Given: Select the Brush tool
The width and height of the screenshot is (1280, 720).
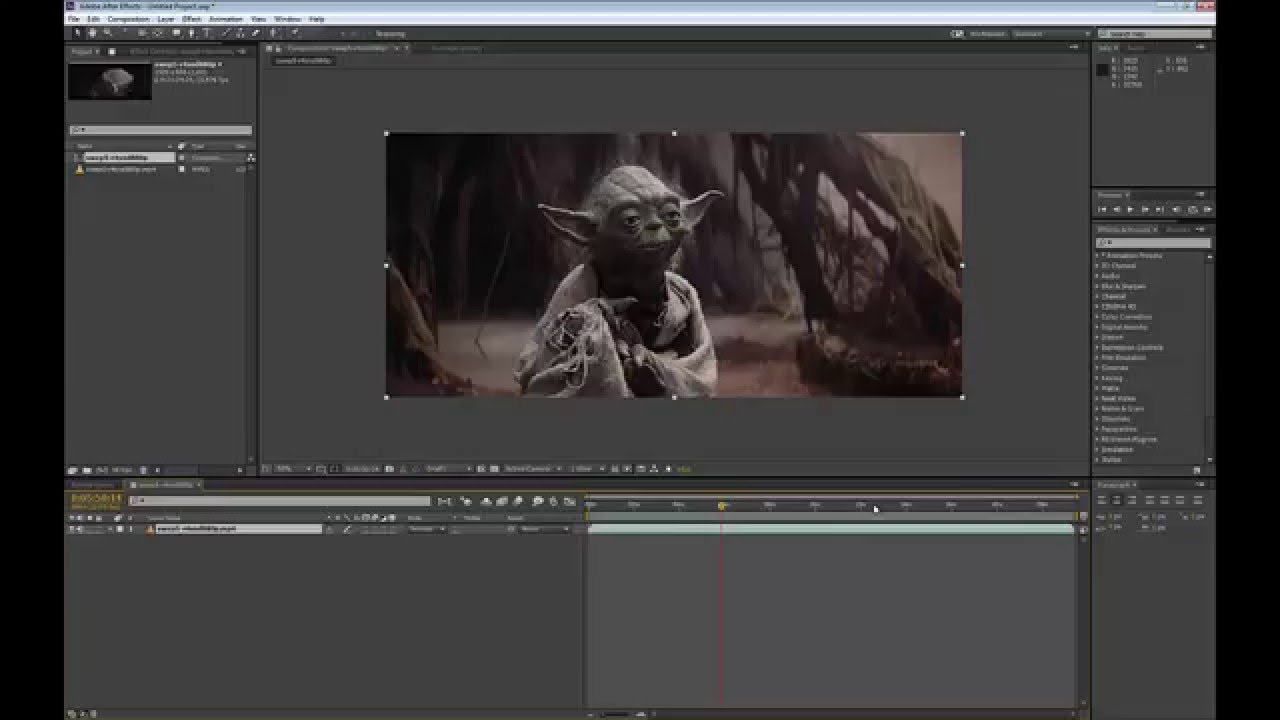Looking at the screenshot, I should [x=225, y=33].
